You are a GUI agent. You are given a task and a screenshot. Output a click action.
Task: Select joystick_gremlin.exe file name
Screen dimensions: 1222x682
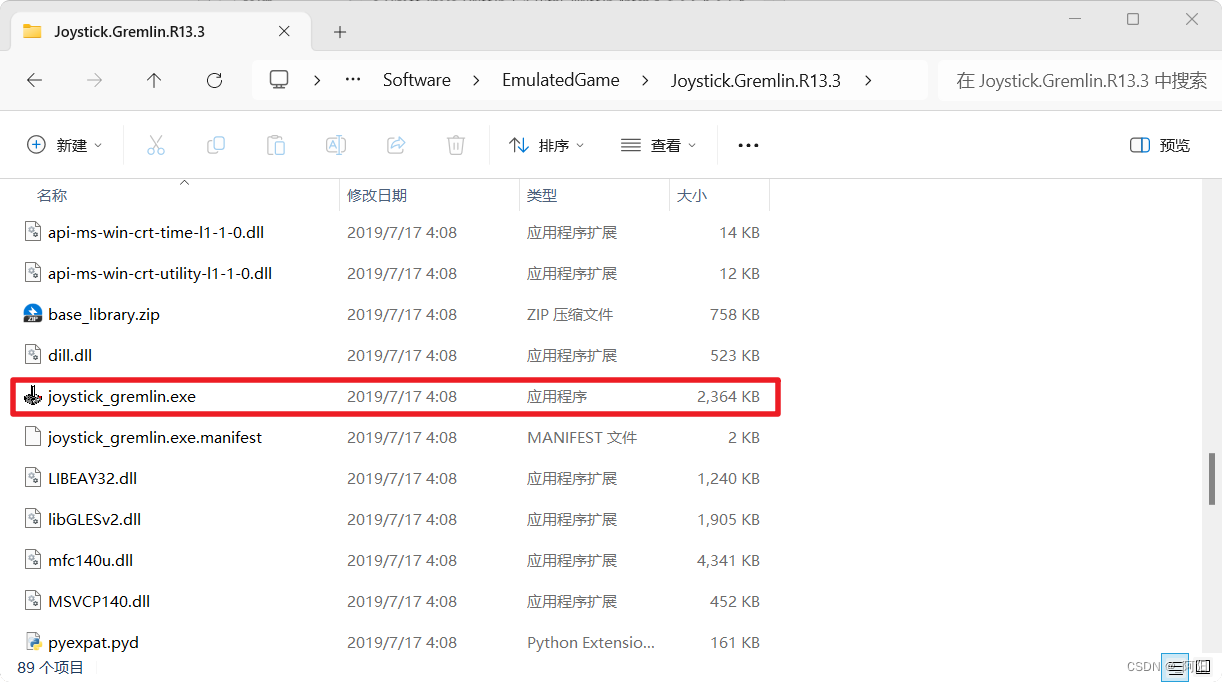(x=122, y=396)
